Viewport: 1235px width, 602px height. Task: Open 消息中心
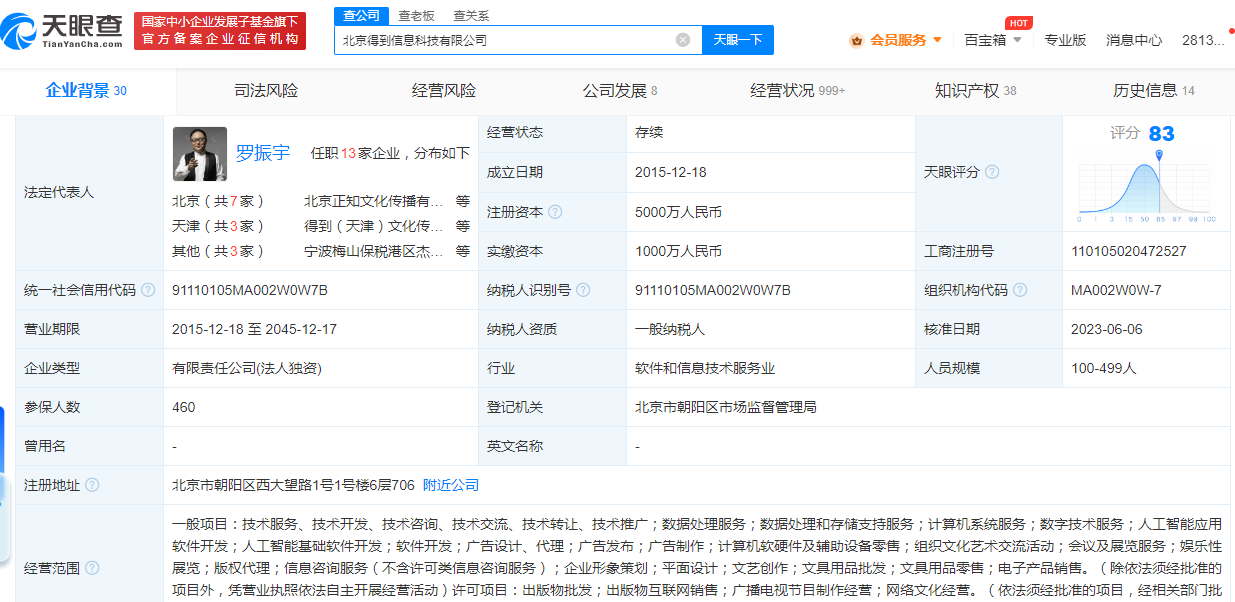pos(1134,40)
